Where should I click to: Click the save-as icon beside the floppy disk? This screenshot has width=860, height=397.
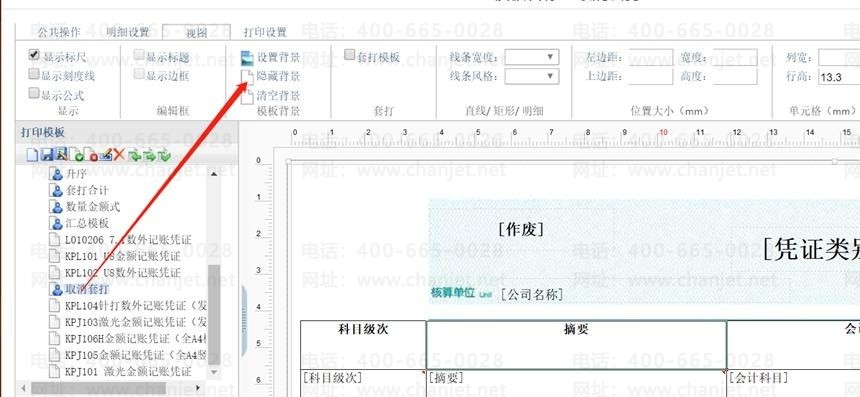coord(62,155)
